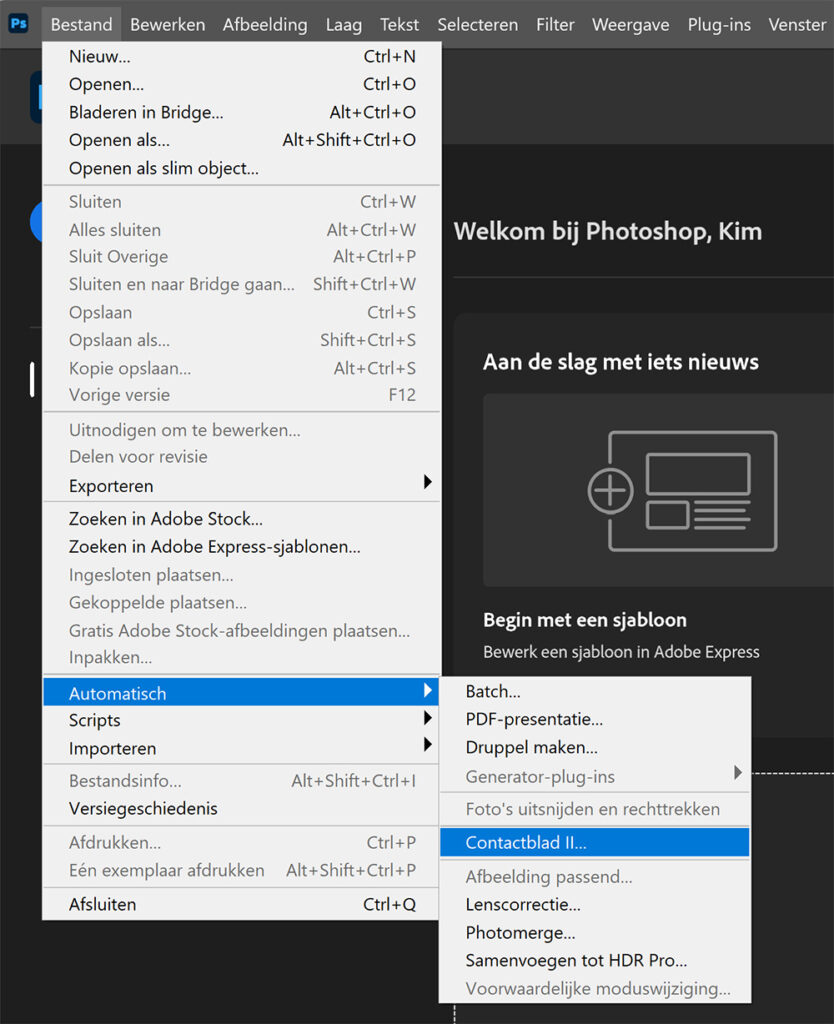Screen dimensions: 834x1024
Task: Open the Versiegeschiedenis entry
Action: click(143, 808)
